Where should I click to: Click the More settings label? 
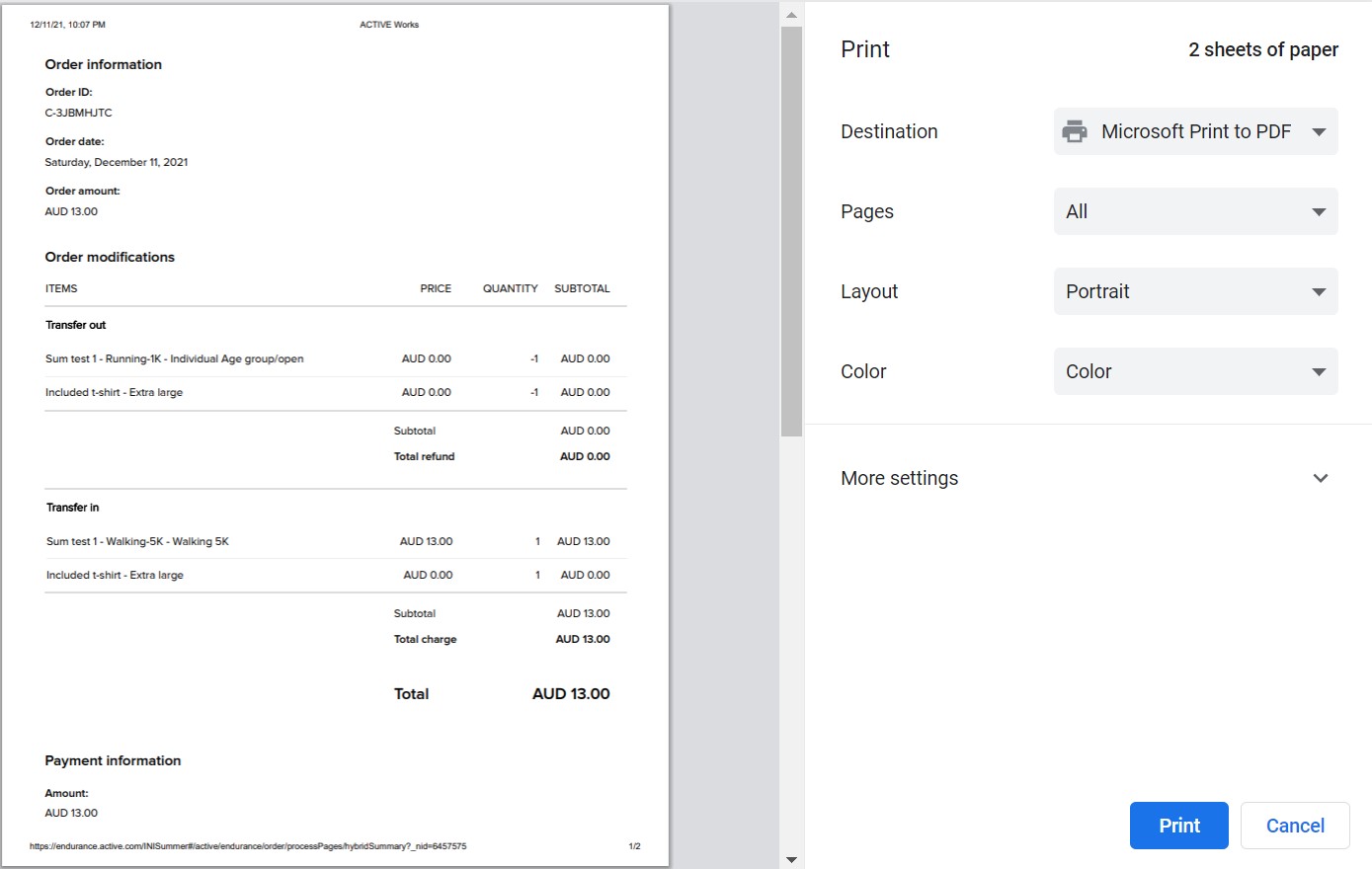[x=899, y=478]
